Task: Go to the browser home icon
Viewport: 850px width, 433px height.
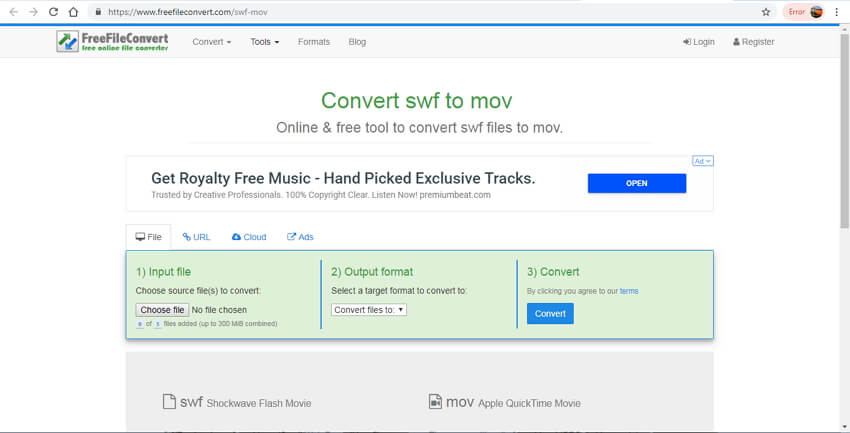Action: (x=74, y=12)
